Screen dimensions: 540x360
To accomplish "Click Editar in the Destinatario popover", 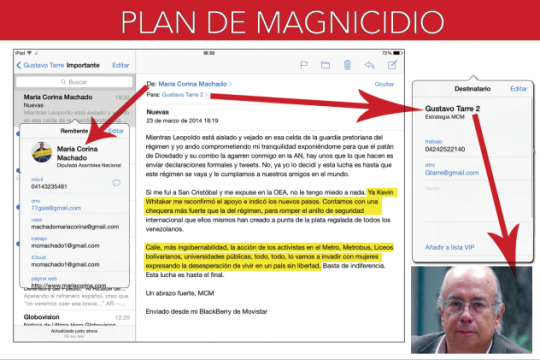I will (x=519, y=89).
